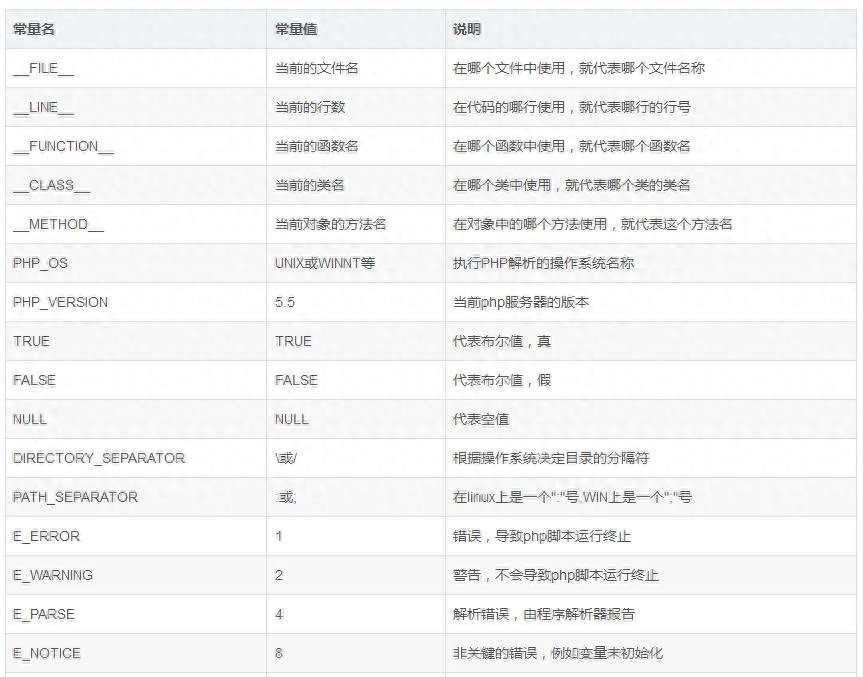Click the E_NOTICE value 8

coord(279,653)
